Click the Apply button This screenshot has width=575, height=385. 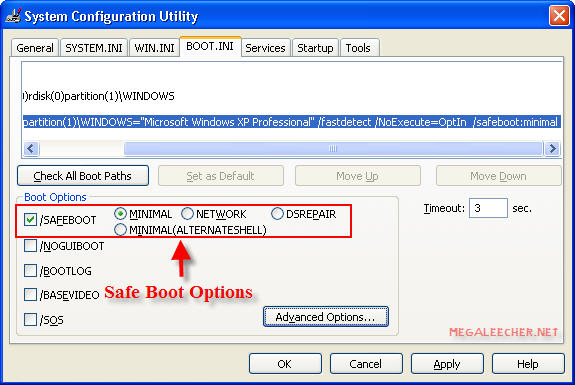447,364
